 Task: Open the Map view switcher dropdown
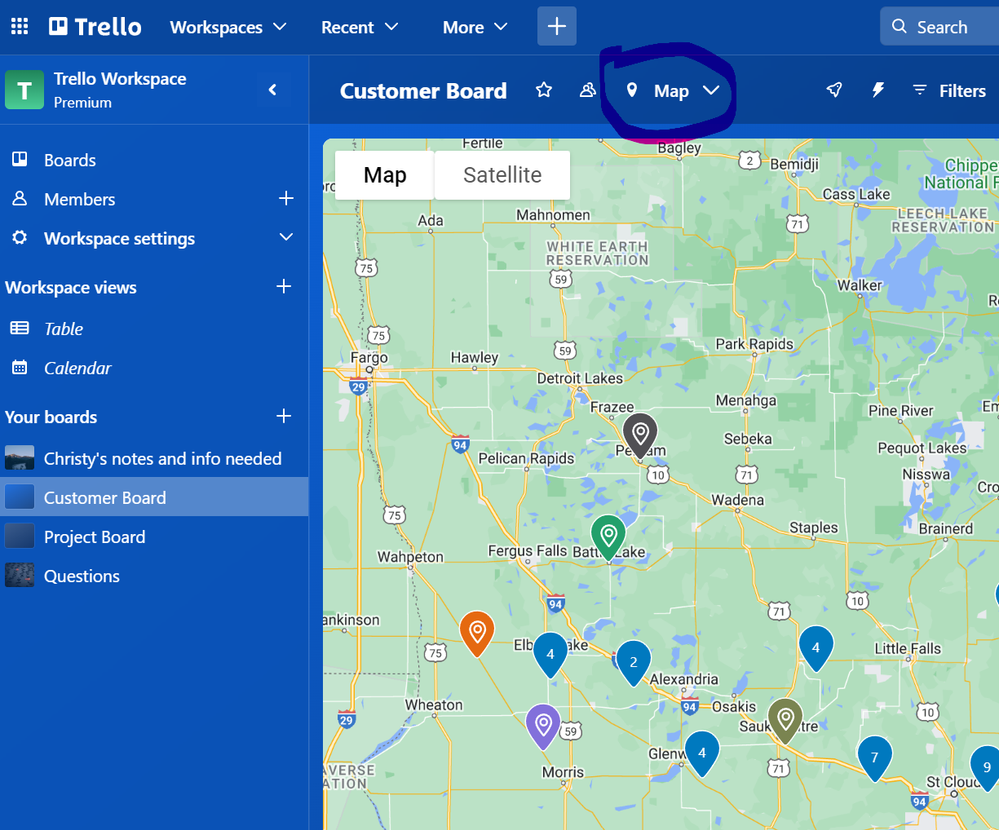pyautogui.click(x=673, y=90)
